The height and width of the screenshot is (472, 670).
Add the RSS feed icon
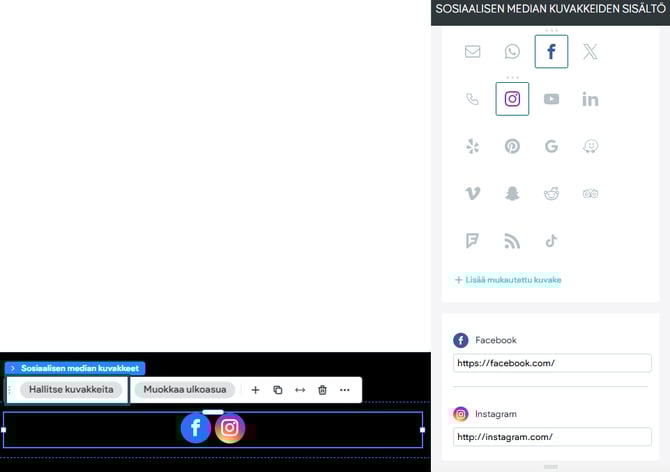point(512,241)
